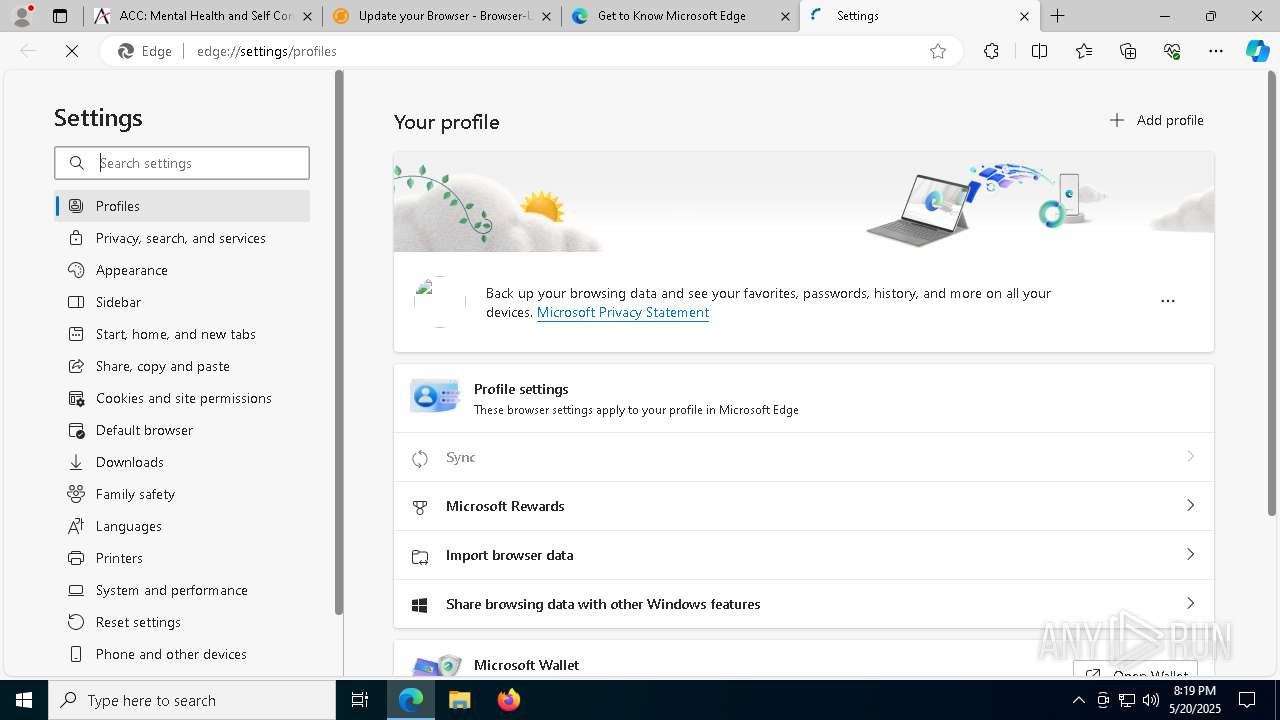Open profile card more options ellipsis

click(1167, 301)
